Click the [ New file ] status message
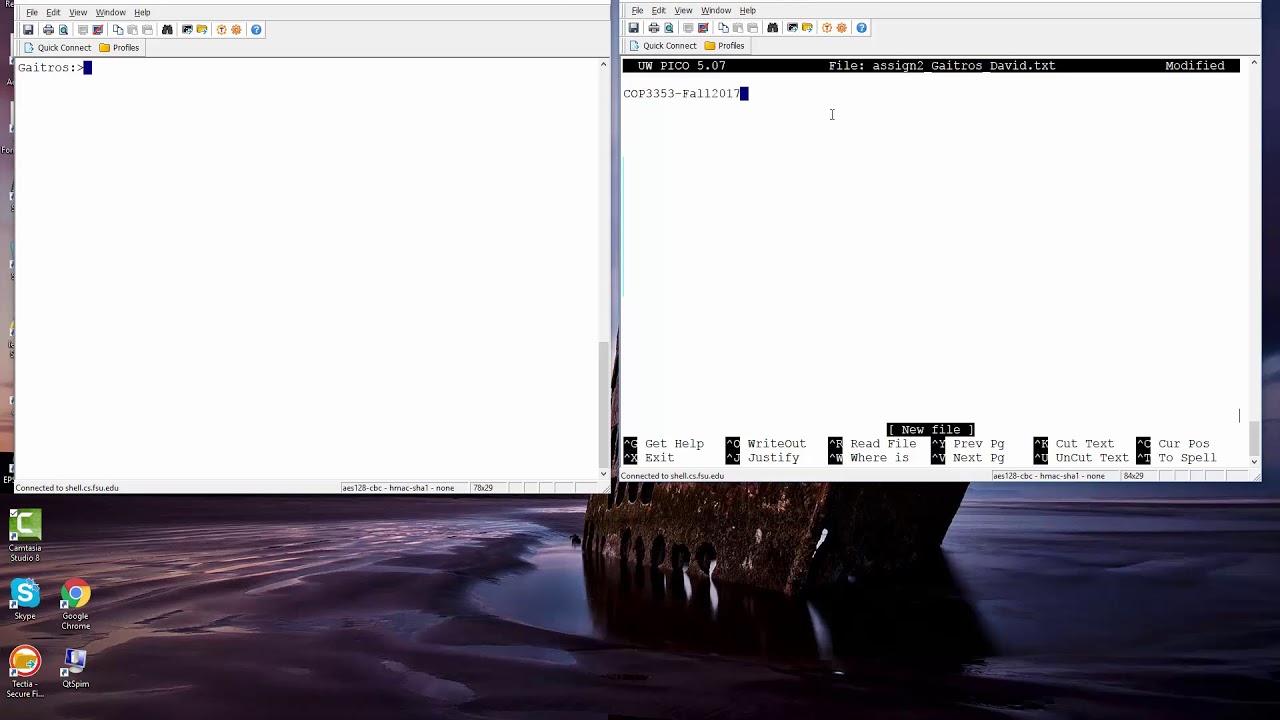Screen dimensions: 1280x720 [x=931, y=430]
